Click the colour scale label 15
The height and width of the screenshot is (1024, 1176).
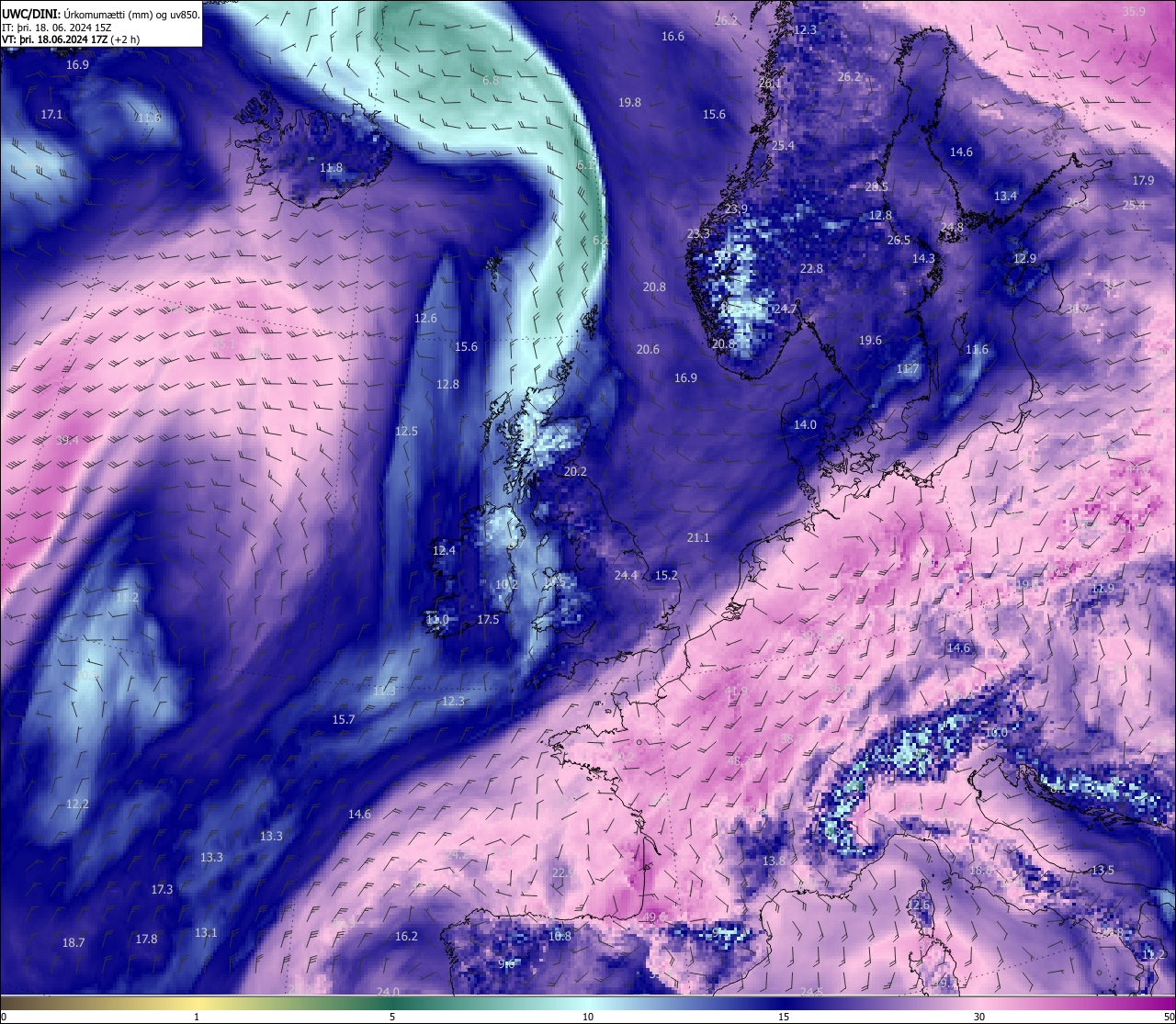click(784, 1017)
